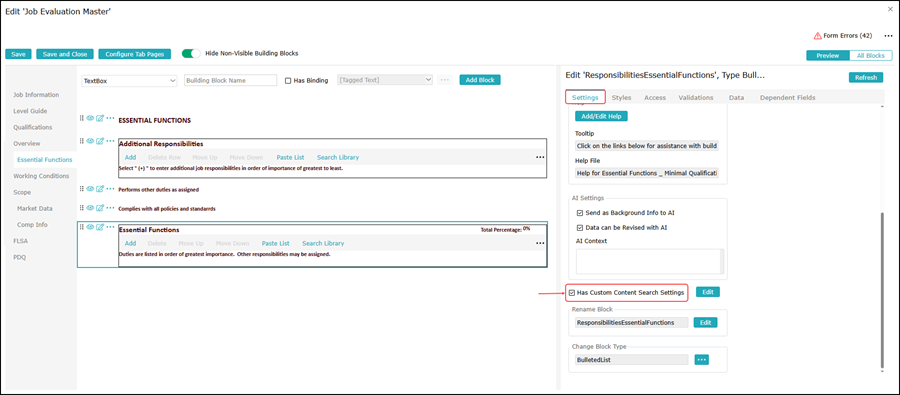Edit Essential Functions list block with pencil icon
900x395 pixels.
pyautogui.click(x=100, y=227)
